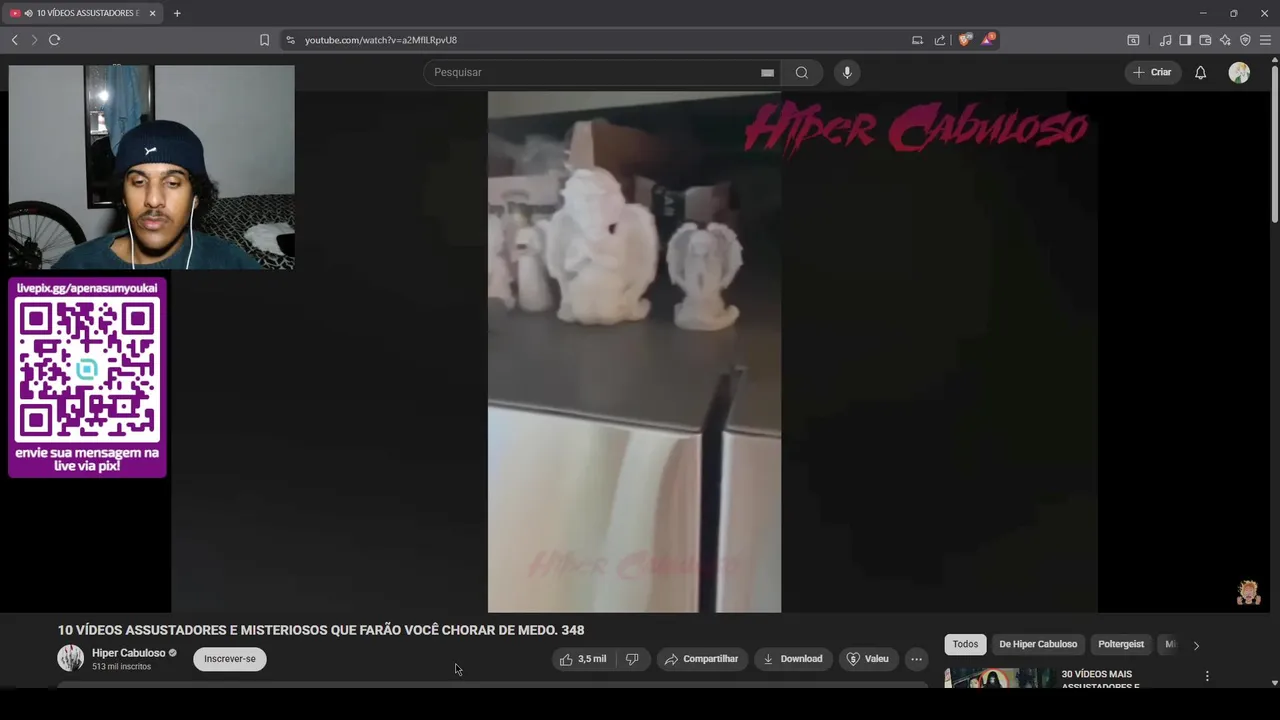Open site settings icon in the address bar
The width and height of the screenshot is (1280, 720).
(290, 40)
